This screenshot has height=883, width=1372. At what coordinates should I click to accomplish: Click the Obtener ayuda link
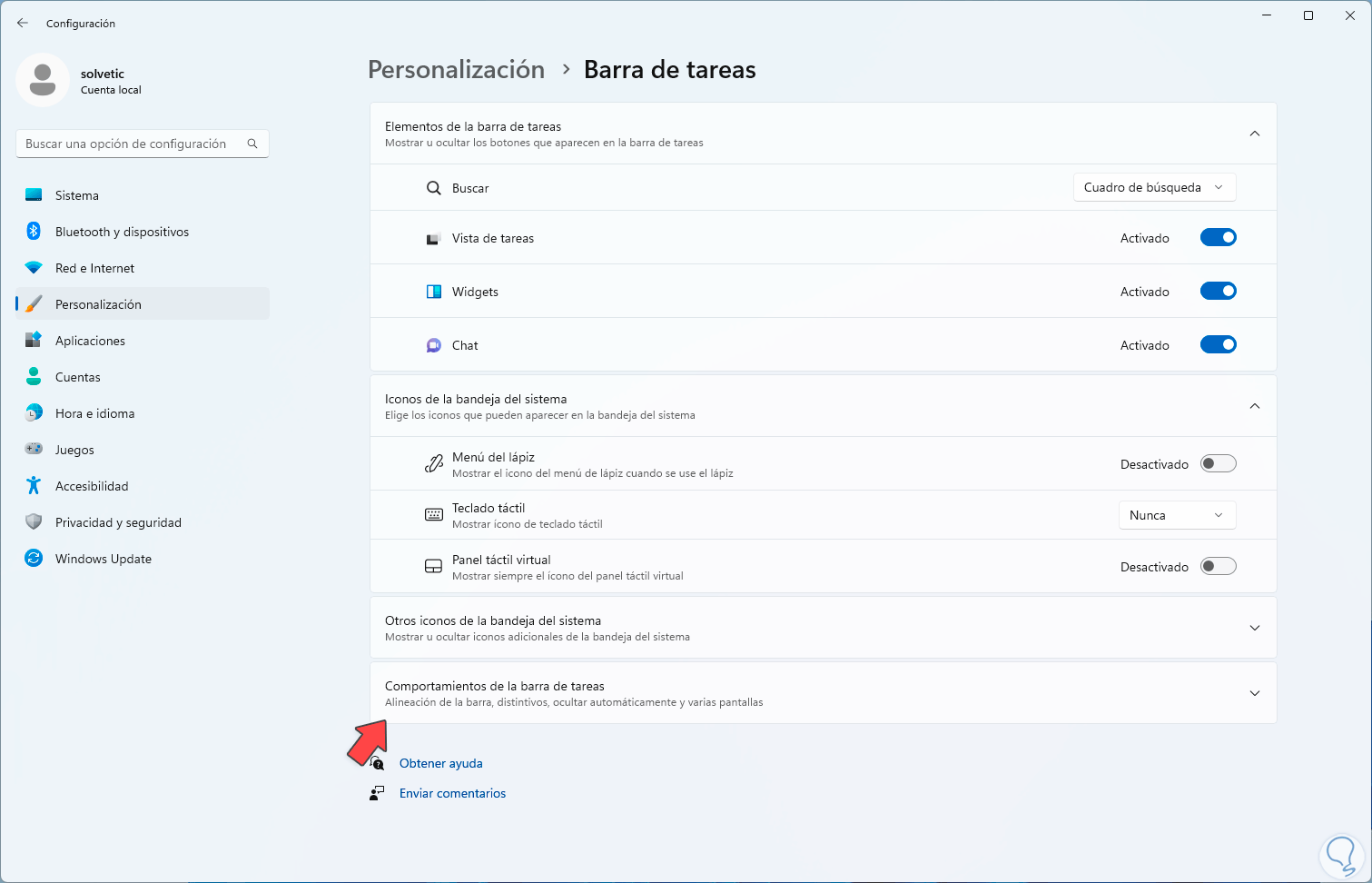pyautogui.click(x=441, y=764)
